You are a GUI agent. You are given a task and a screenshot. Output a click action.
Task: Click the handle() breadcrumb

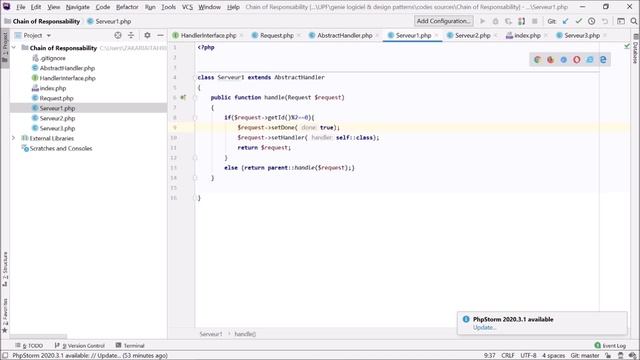point(245,334)
